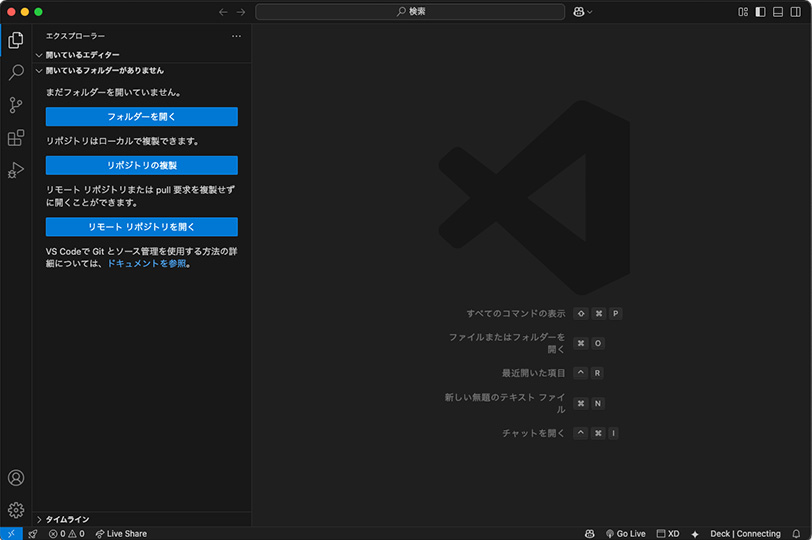812x540 pixels.
Task: Toggle the primary sidebar visibility
Action: (x=761, y=12)
